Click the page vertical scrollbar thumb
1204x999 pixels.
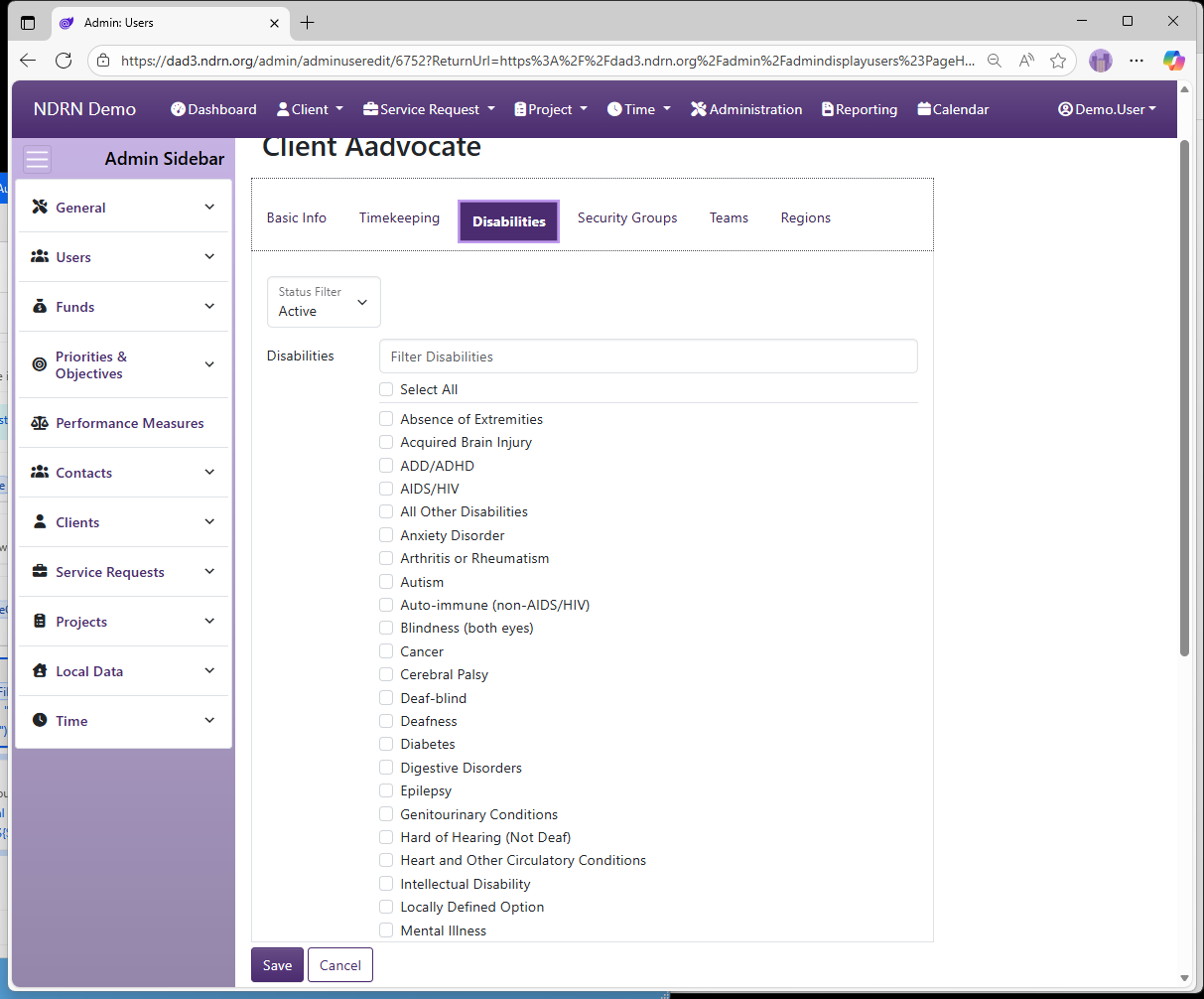[1184, 397]
